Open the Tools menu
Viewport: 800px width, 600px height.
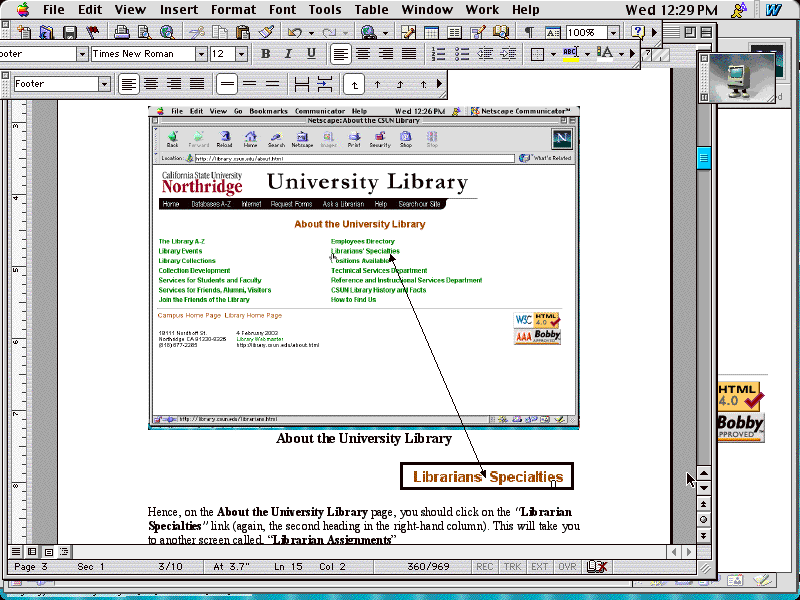(324, 10)
